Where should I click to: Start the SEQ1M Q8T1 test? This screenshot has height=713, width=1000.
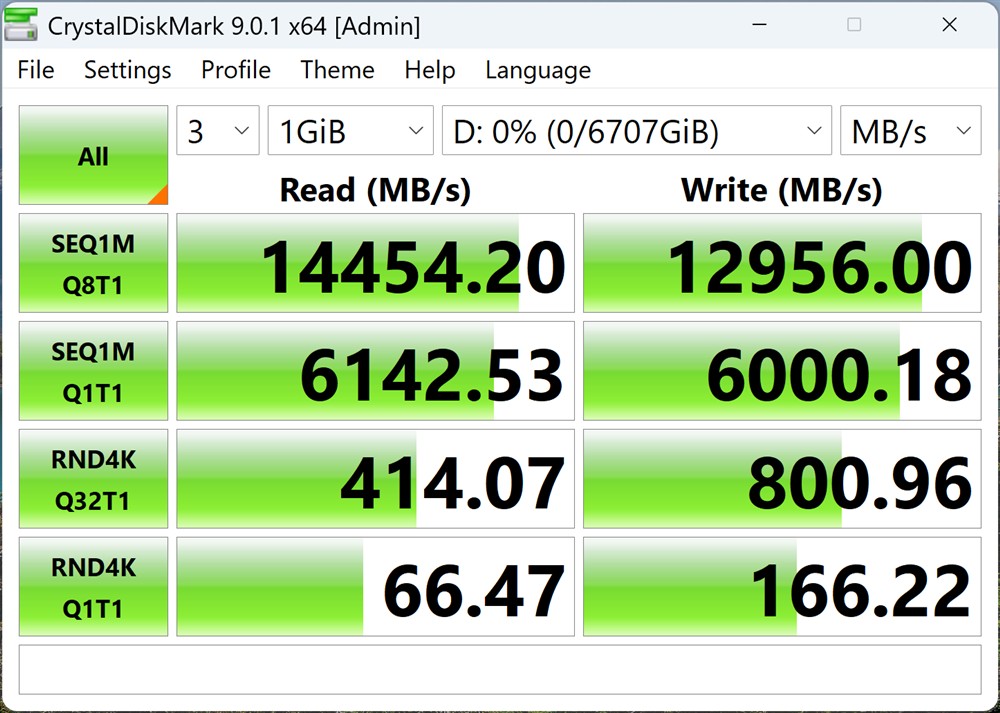(x=92, y=263)
